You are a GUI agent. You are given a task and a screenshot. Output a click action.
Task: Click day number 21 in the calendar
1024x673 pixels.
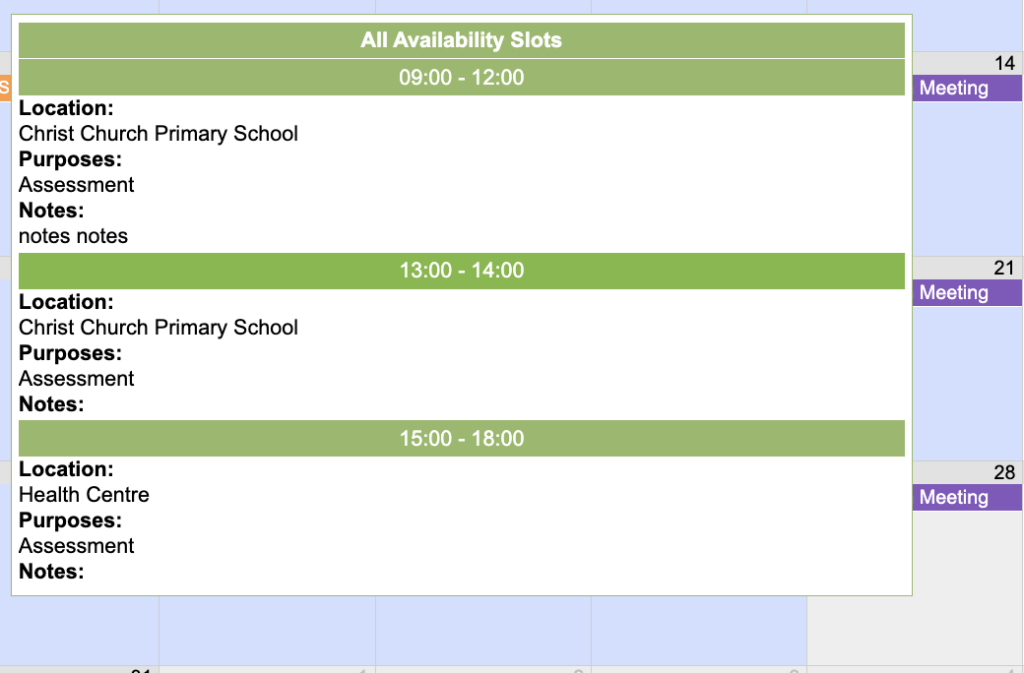click(1004, 268)
